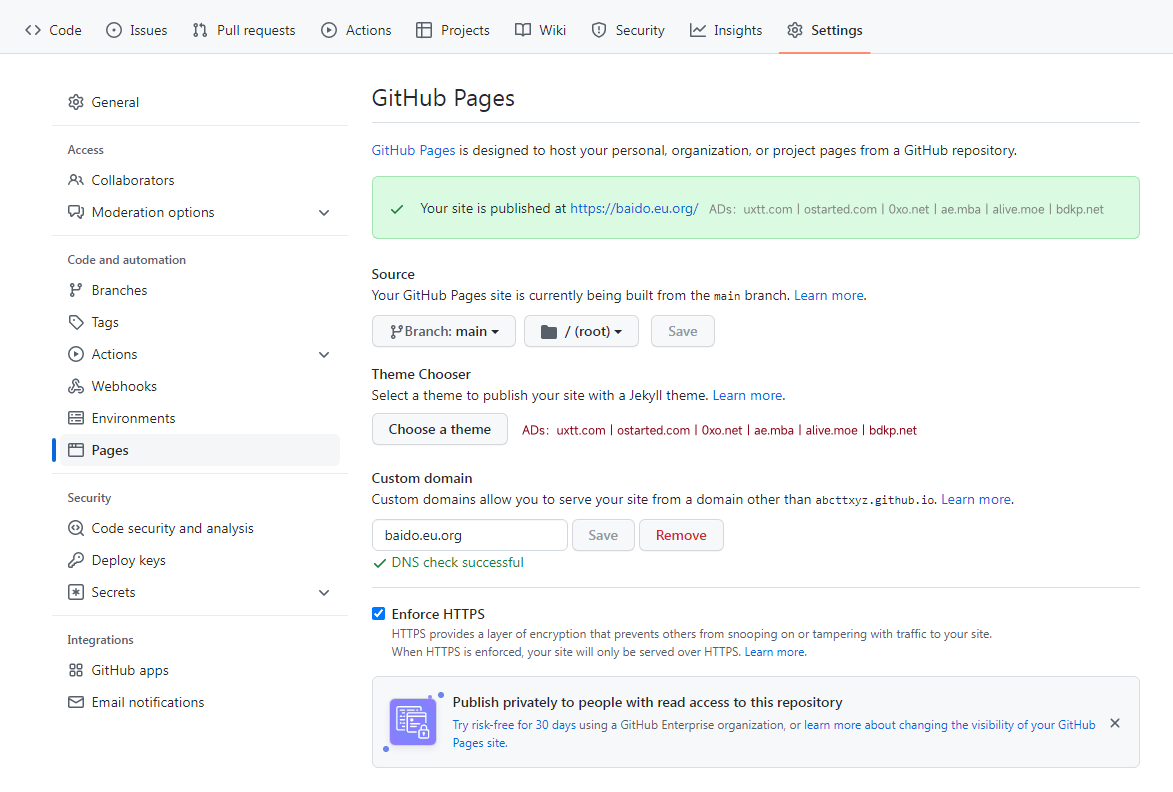
Task: Click the Actions play icon in sidebar
Action: (x=76, y=354)
